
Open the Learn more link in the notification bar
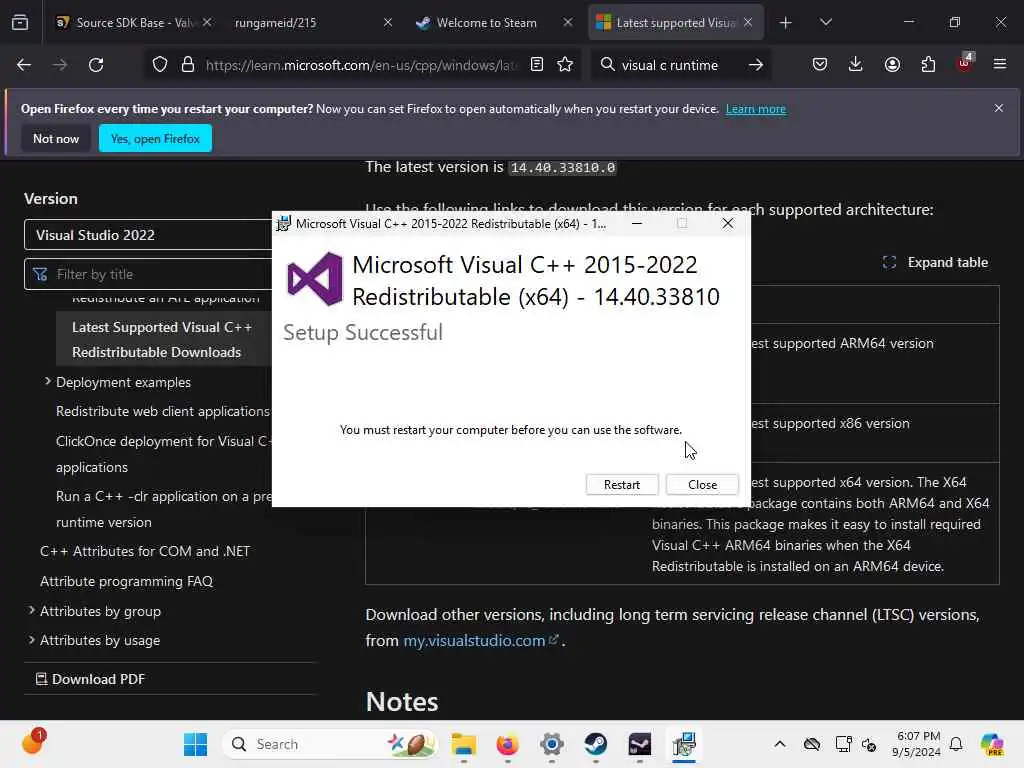pyautogui.click(x=756, y=109)
